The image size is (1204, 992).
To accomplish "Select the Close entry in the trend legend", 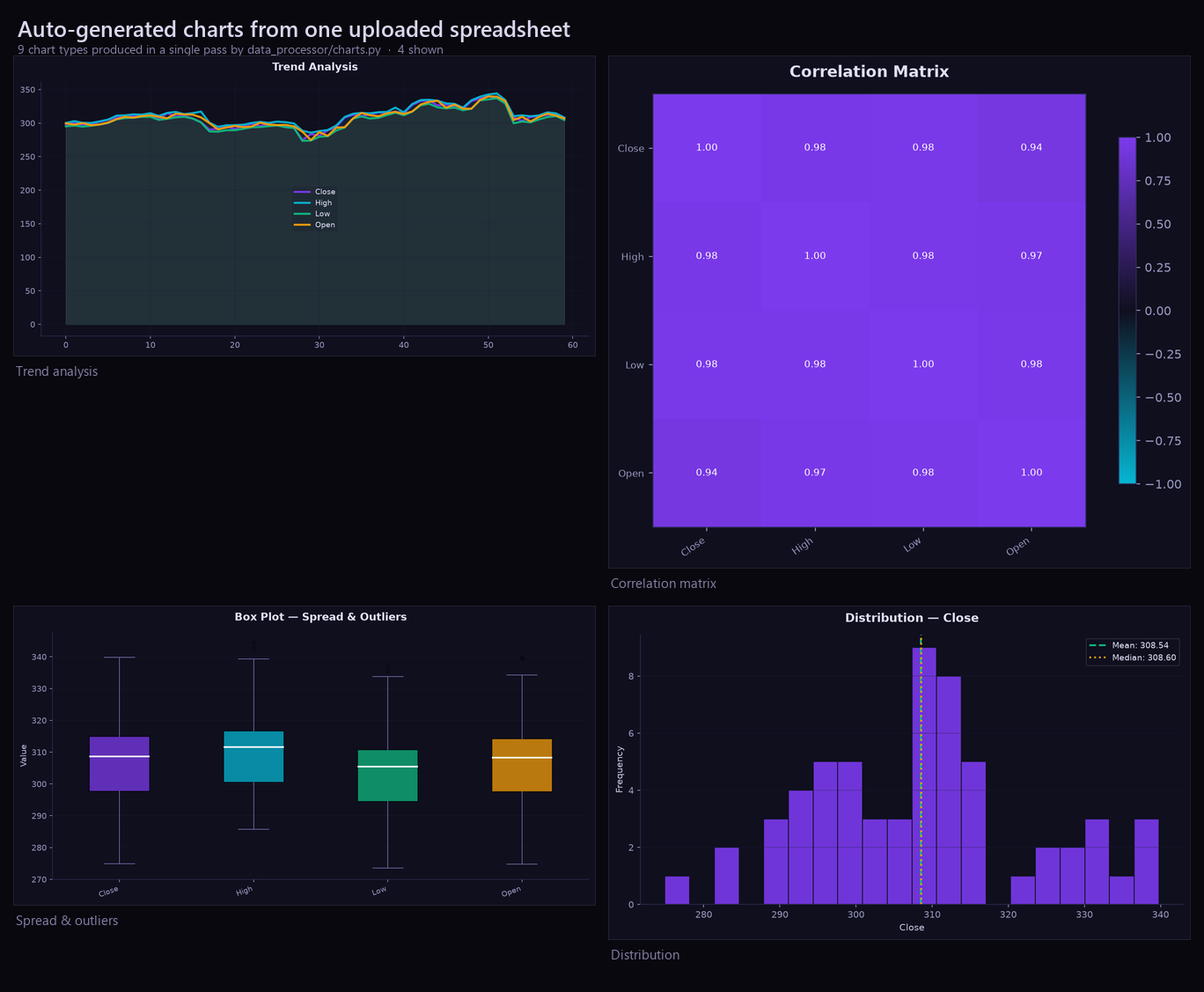I will [x=315, y=192].
